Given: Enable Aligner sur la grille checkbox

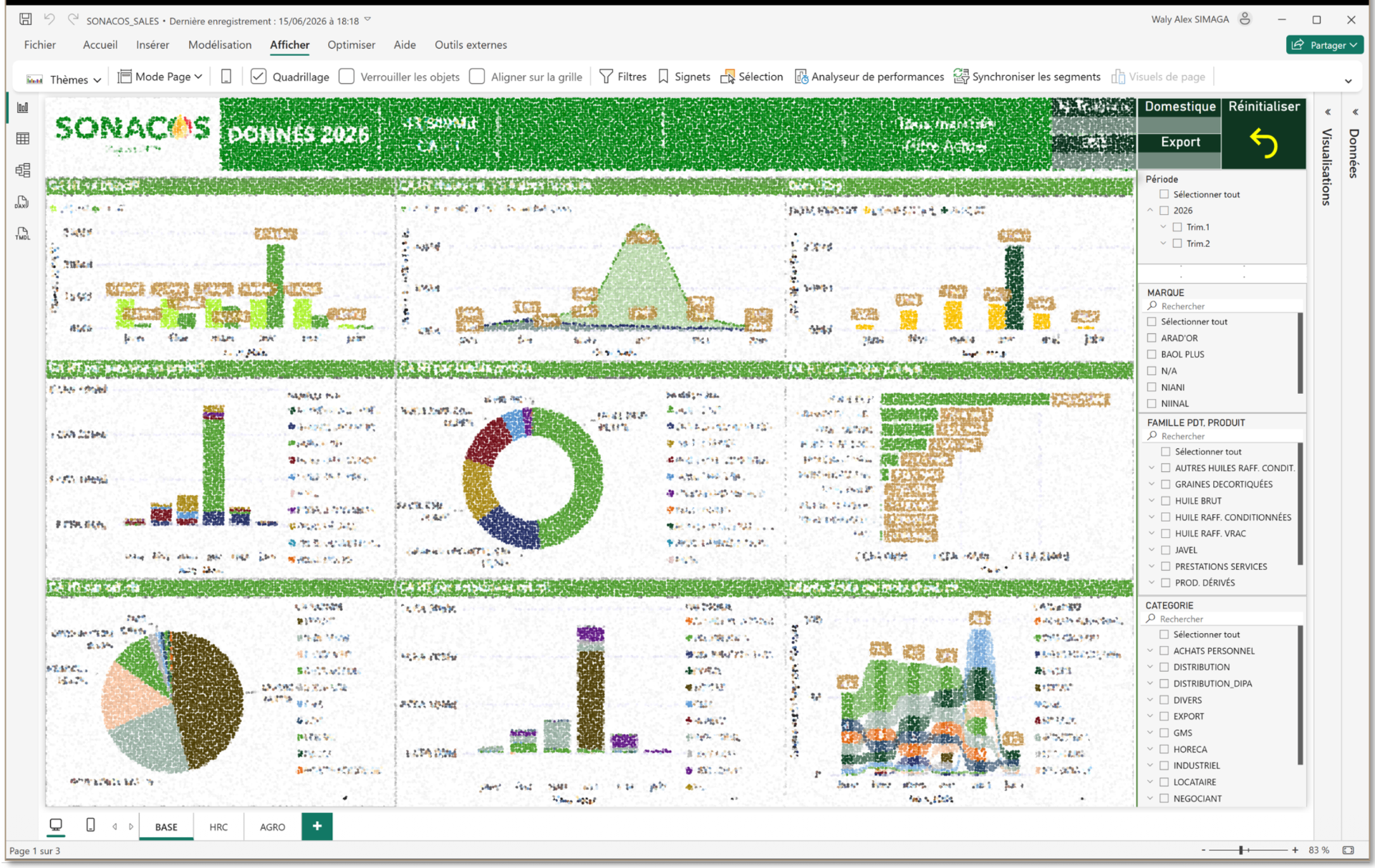Looking at the screenshot, I should 477,77.
